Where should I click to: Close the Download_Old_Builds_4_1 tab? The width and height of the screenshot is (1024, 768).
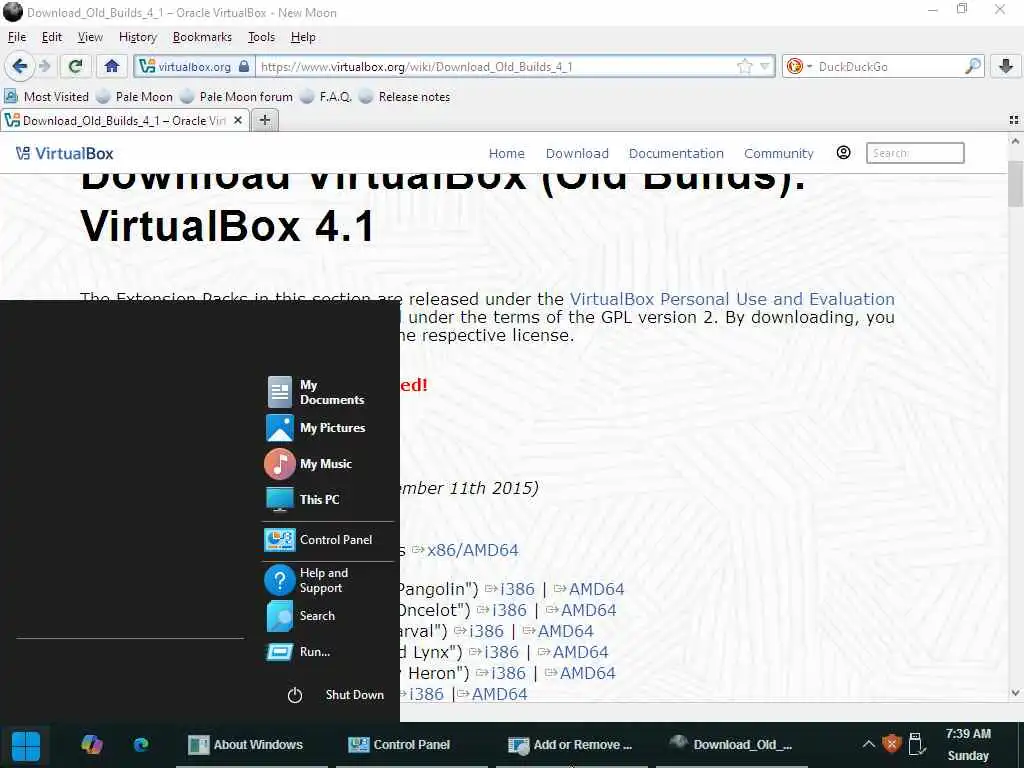238,120
